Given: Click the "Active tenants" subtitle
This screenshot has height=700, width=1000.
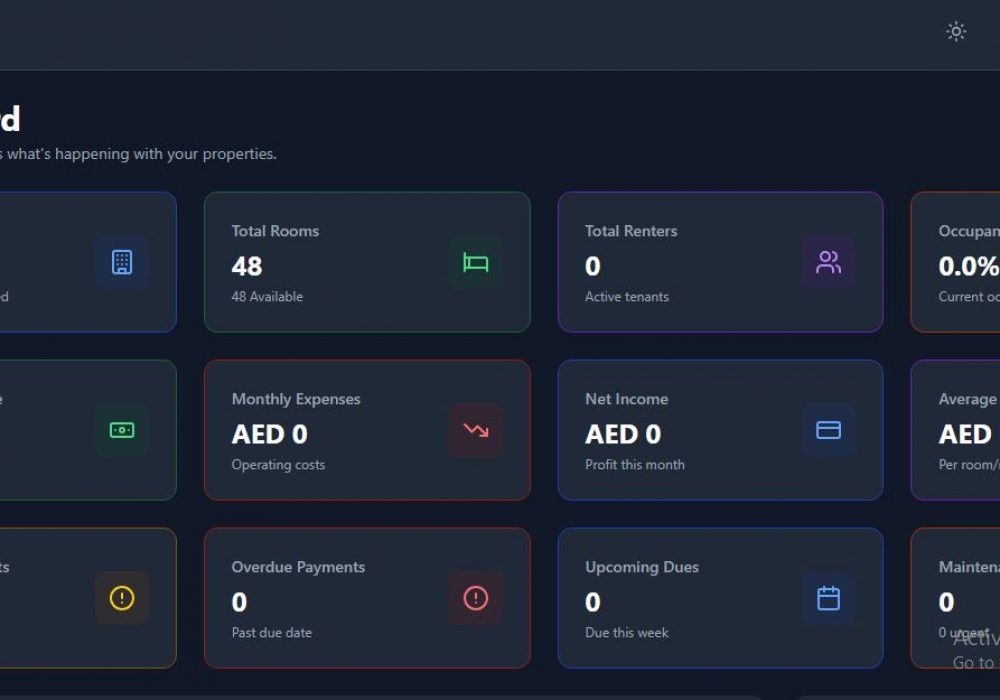Looking at the screenshot, I should (627, 297).
